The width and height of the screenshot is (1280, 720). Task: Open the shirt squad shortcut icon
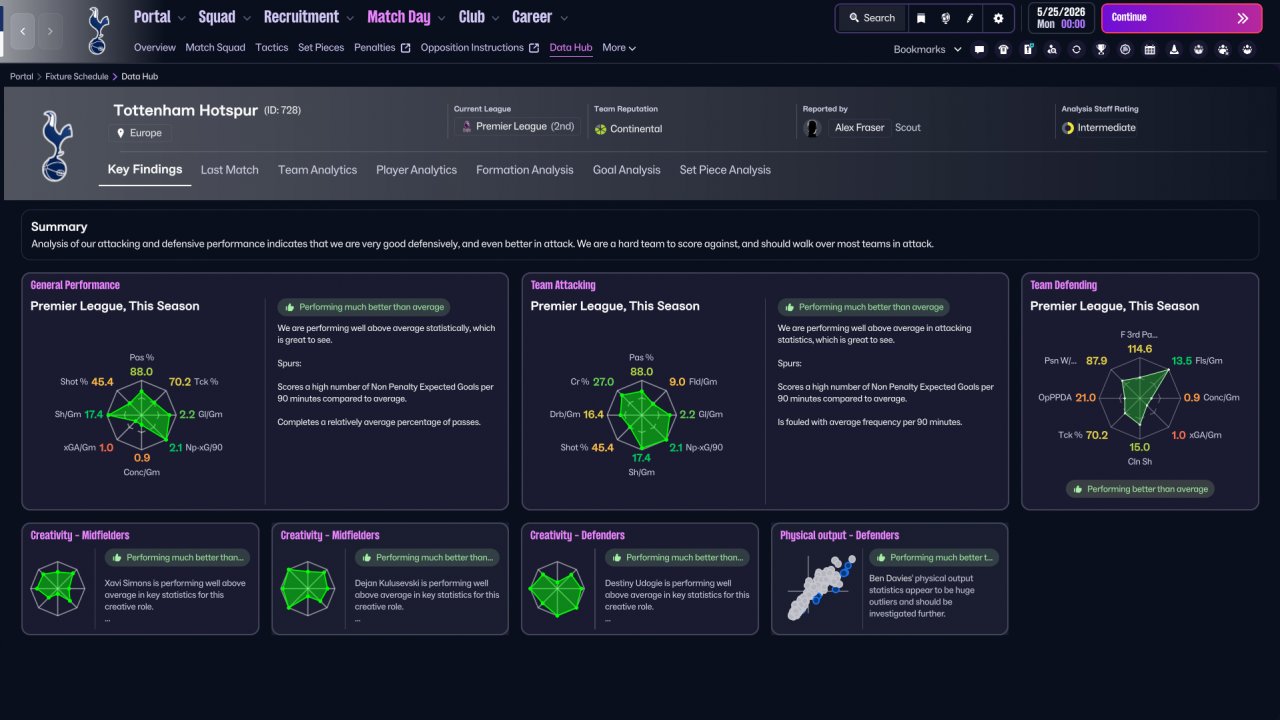point(1004,49)
